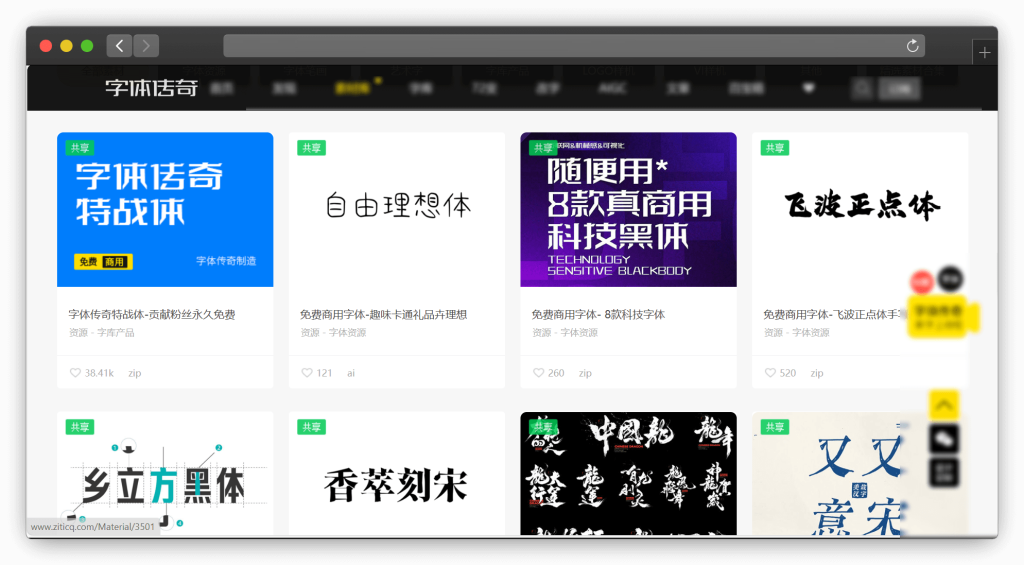This screenshot has width=1024, height=565.
Task: Open title 字体传奇特战体-贡献粉丝永久免费
Action: [152, 314]
